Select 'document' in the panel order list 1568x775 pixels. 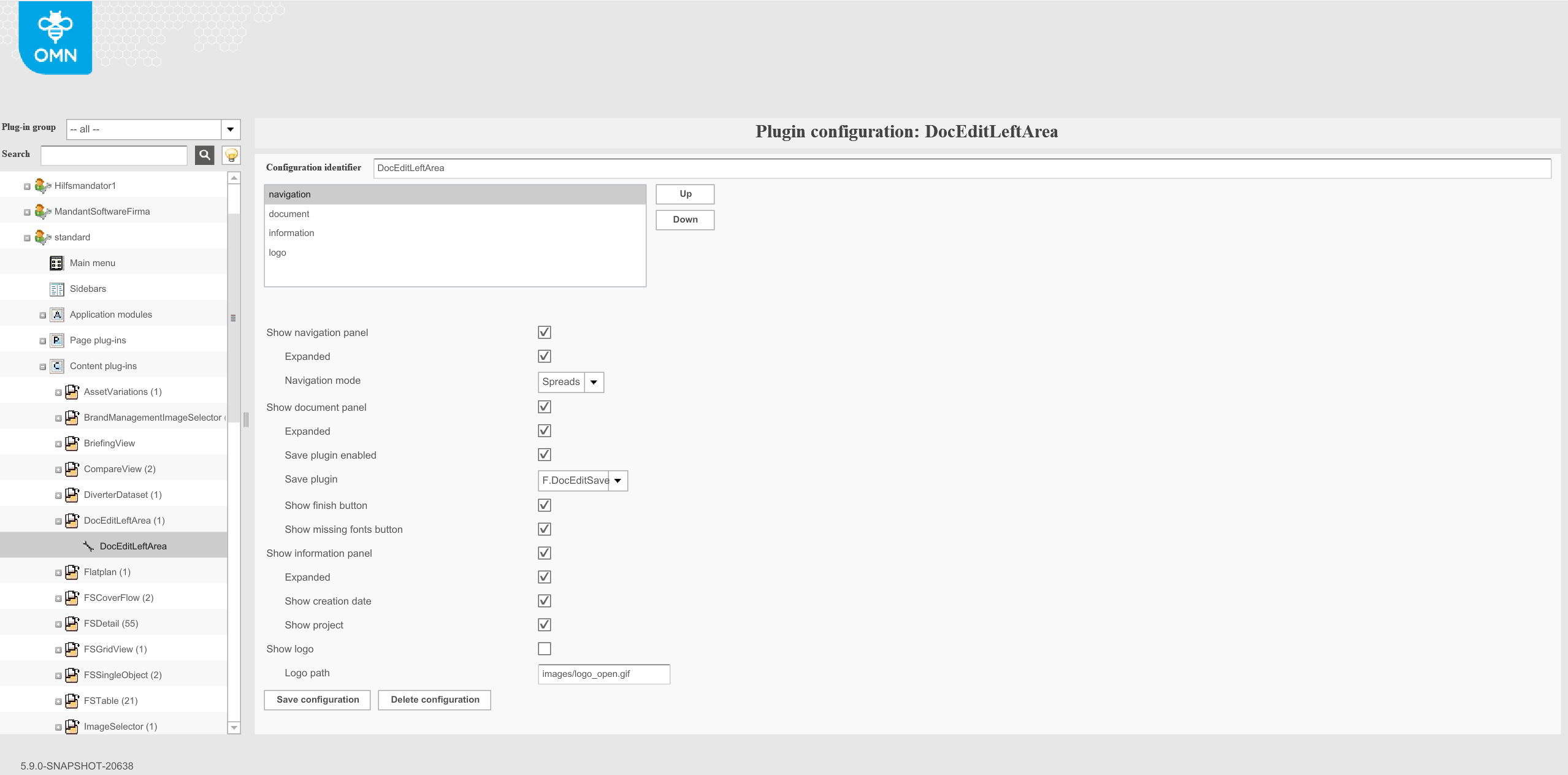click(289, 213)
